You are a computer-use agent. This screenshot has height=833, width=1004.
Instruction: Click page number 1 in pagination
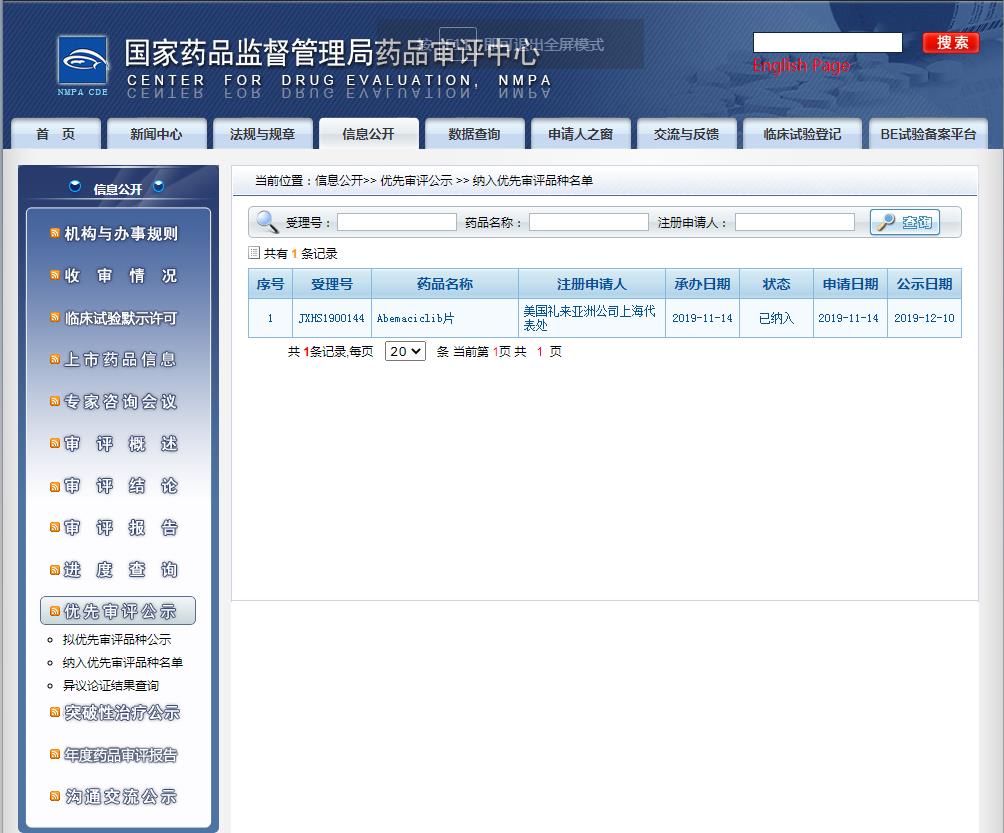tap(540, 352)
